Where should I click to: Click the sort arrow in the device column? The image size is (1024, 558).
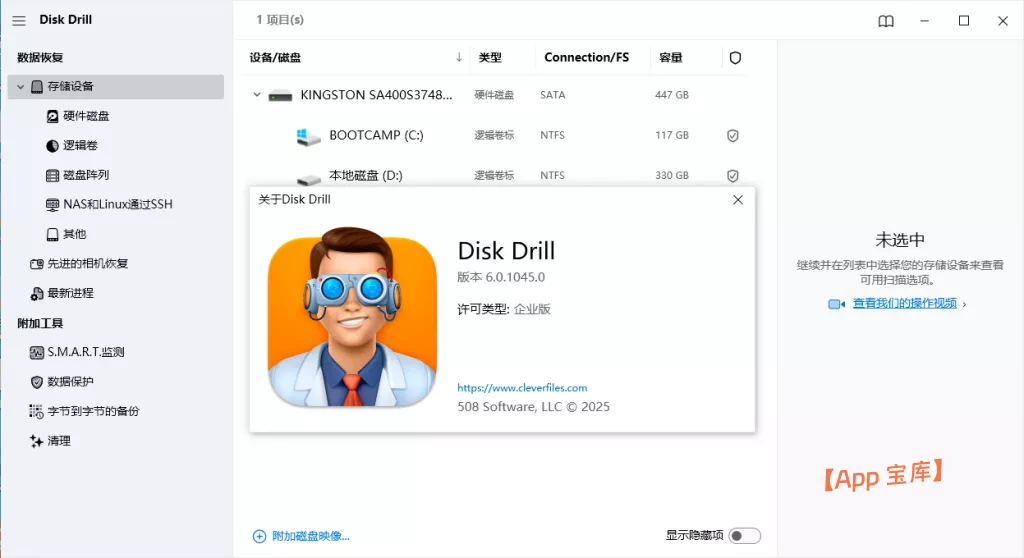(458, 57)
